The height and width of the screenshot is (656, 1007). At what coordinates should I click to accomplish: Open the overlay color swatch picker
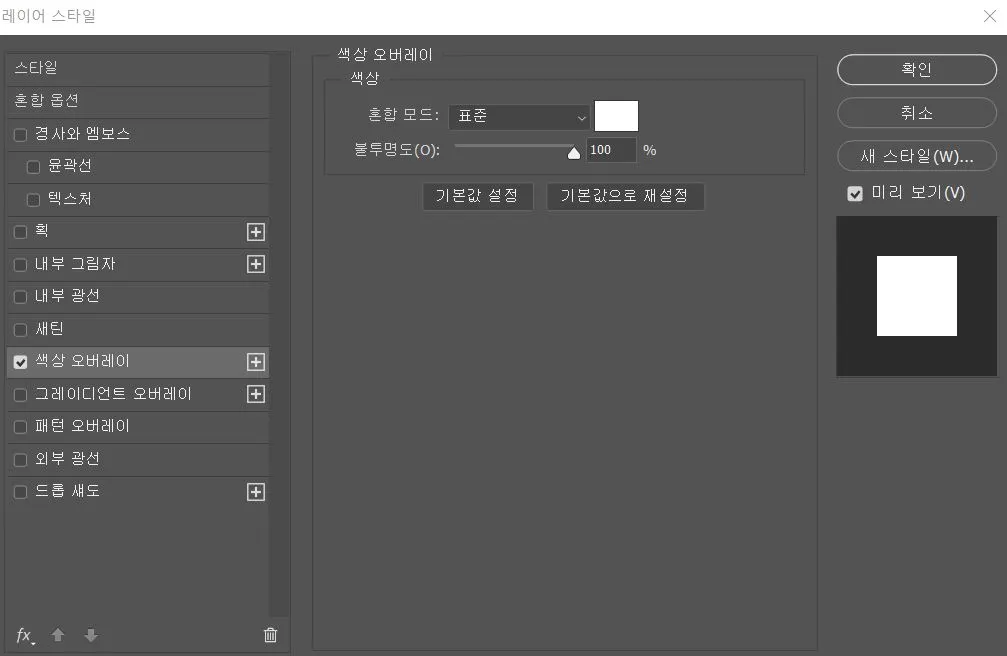pyautogui.click(x=616, y=115)
